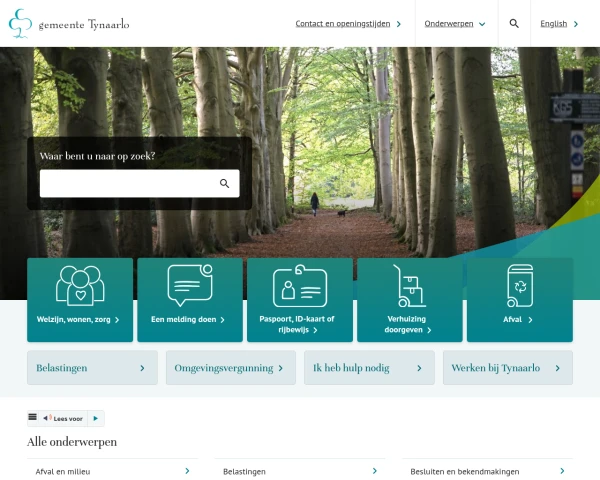Open the search magnifier in header
Screen dimensions: 600x480
[514, 24]
